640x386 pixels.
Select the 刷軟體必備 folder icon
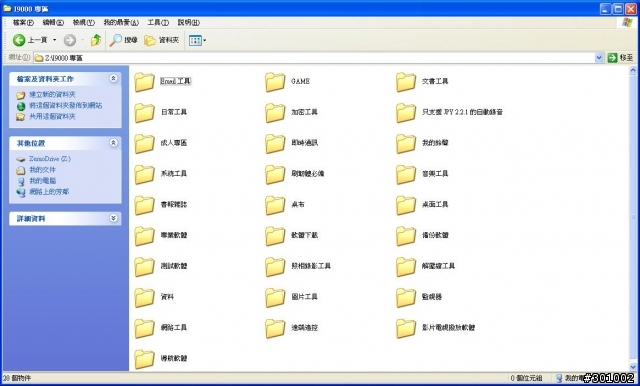[275, 174]
